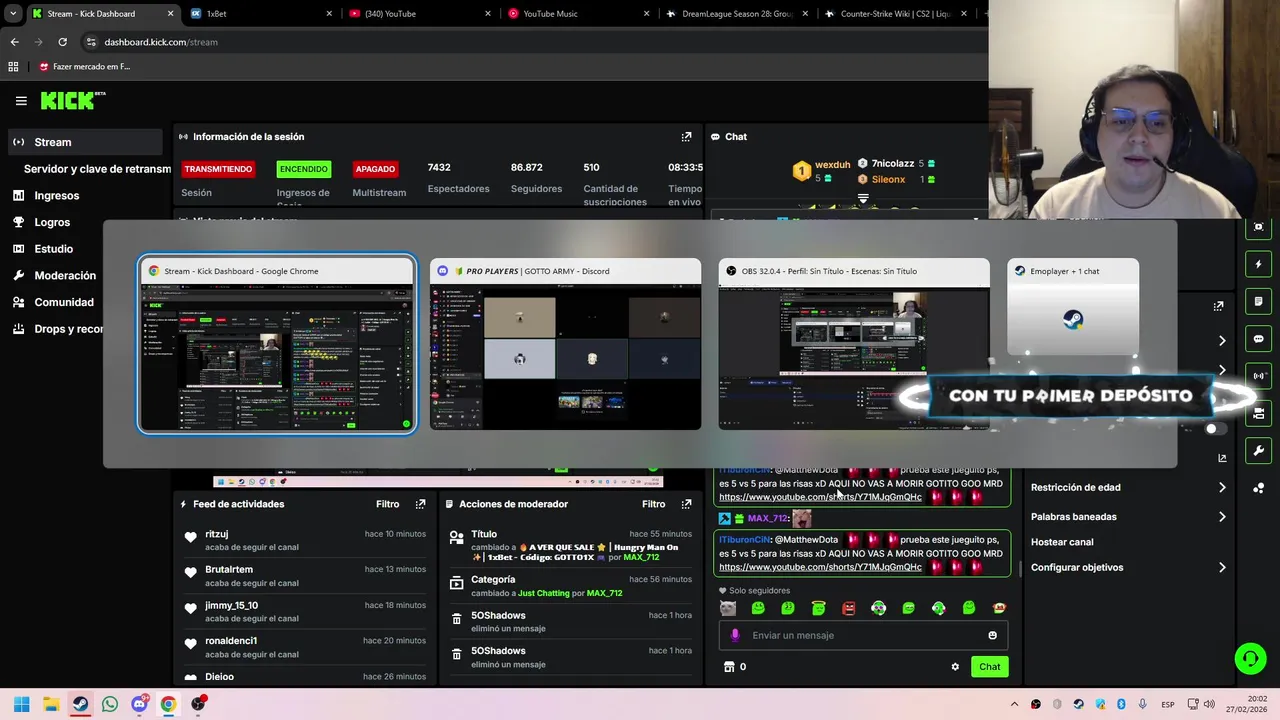Image resolution: width=1280 pixels, height=720 pixels.
Task: Open File Explorer from taskbar
Action: [x=51, y=704]
